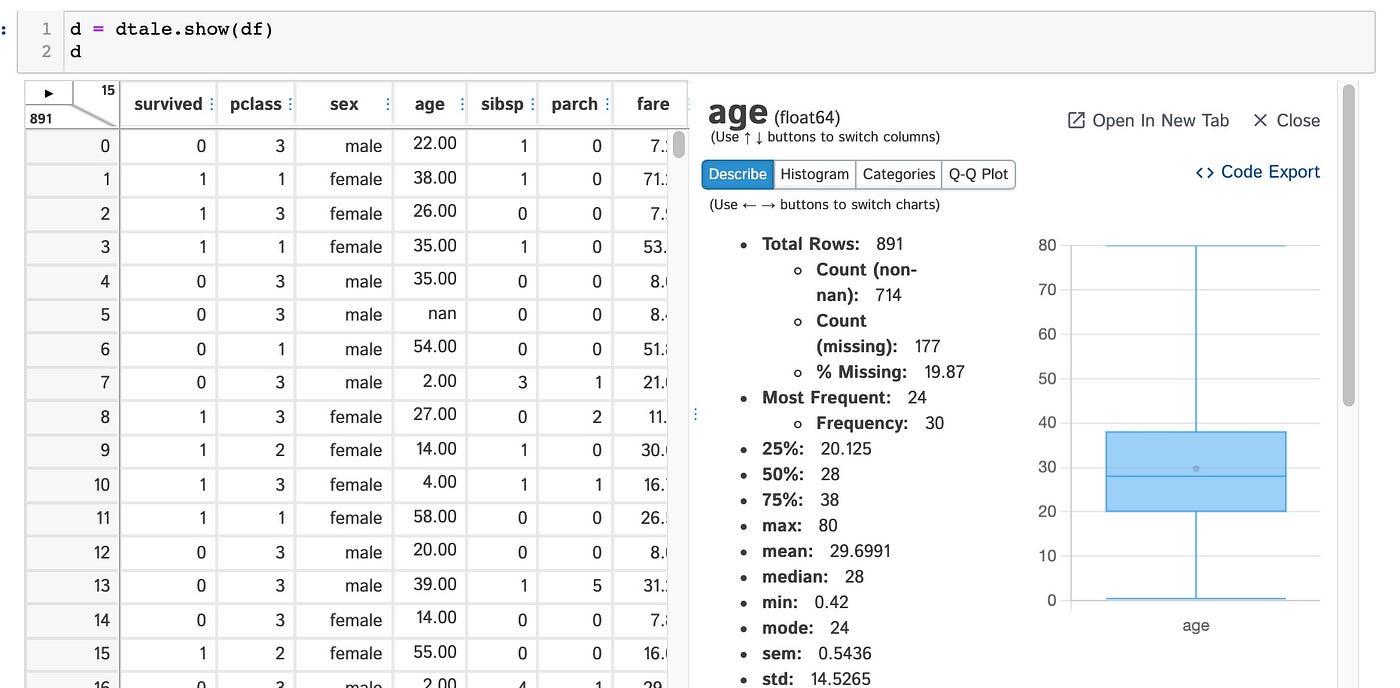
Task: Open the pclass column header menu
Action: coord(289,103)
